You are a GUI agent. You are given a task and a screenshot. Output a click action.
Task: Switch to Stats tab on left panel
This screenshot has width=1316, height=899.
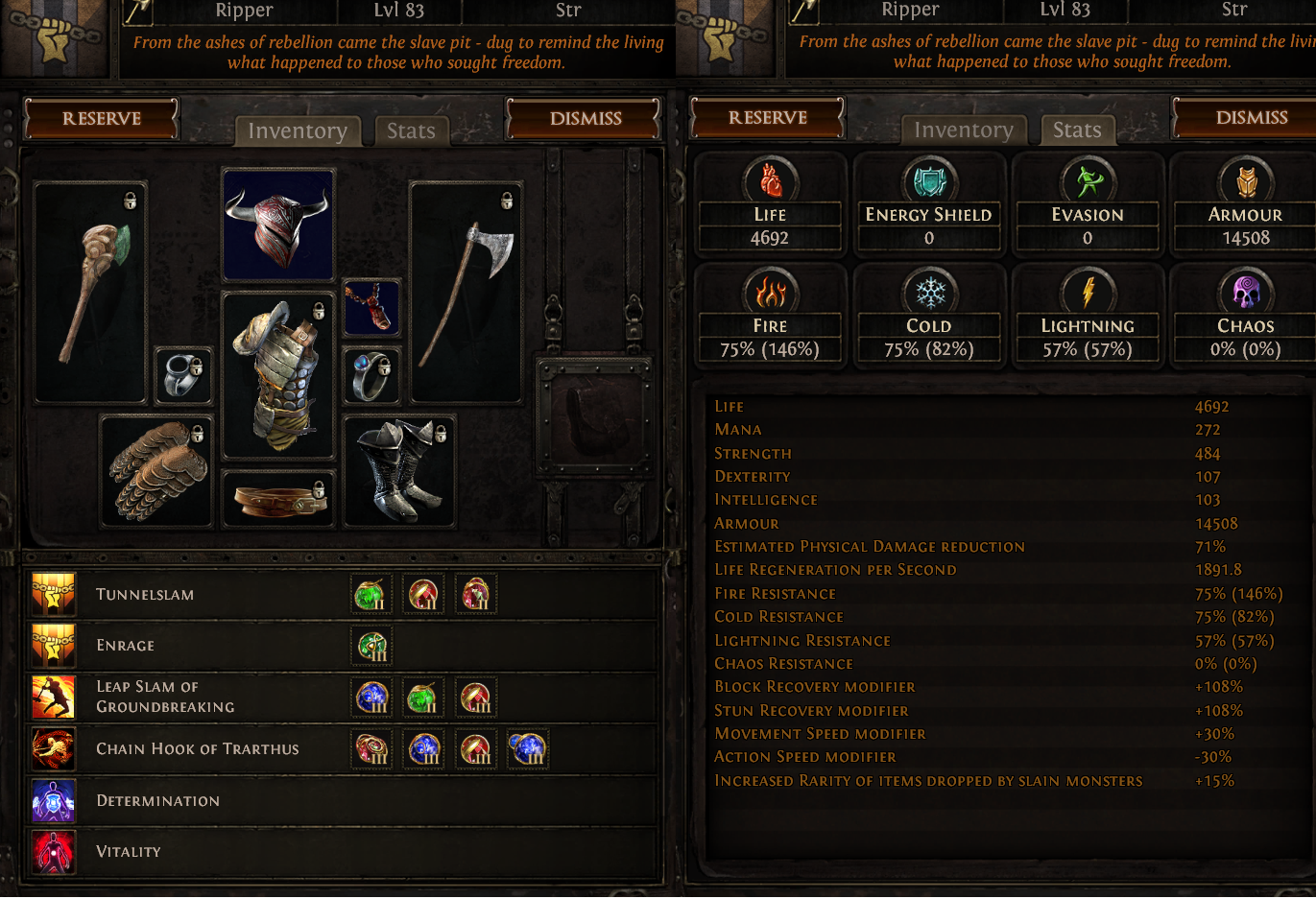pyautogui.click(x=411, y=131)
